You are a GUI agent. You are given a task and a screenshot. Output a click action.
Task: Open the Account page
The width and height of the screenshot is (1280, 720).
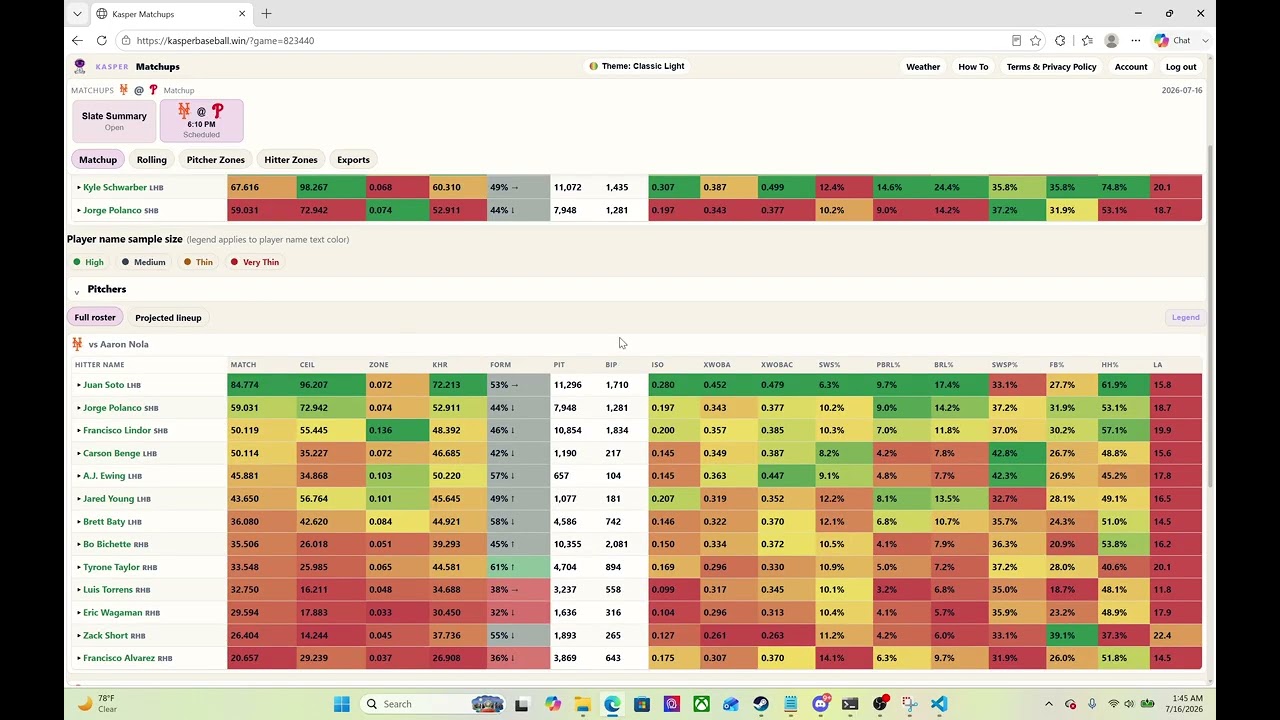coord(1131,67)
